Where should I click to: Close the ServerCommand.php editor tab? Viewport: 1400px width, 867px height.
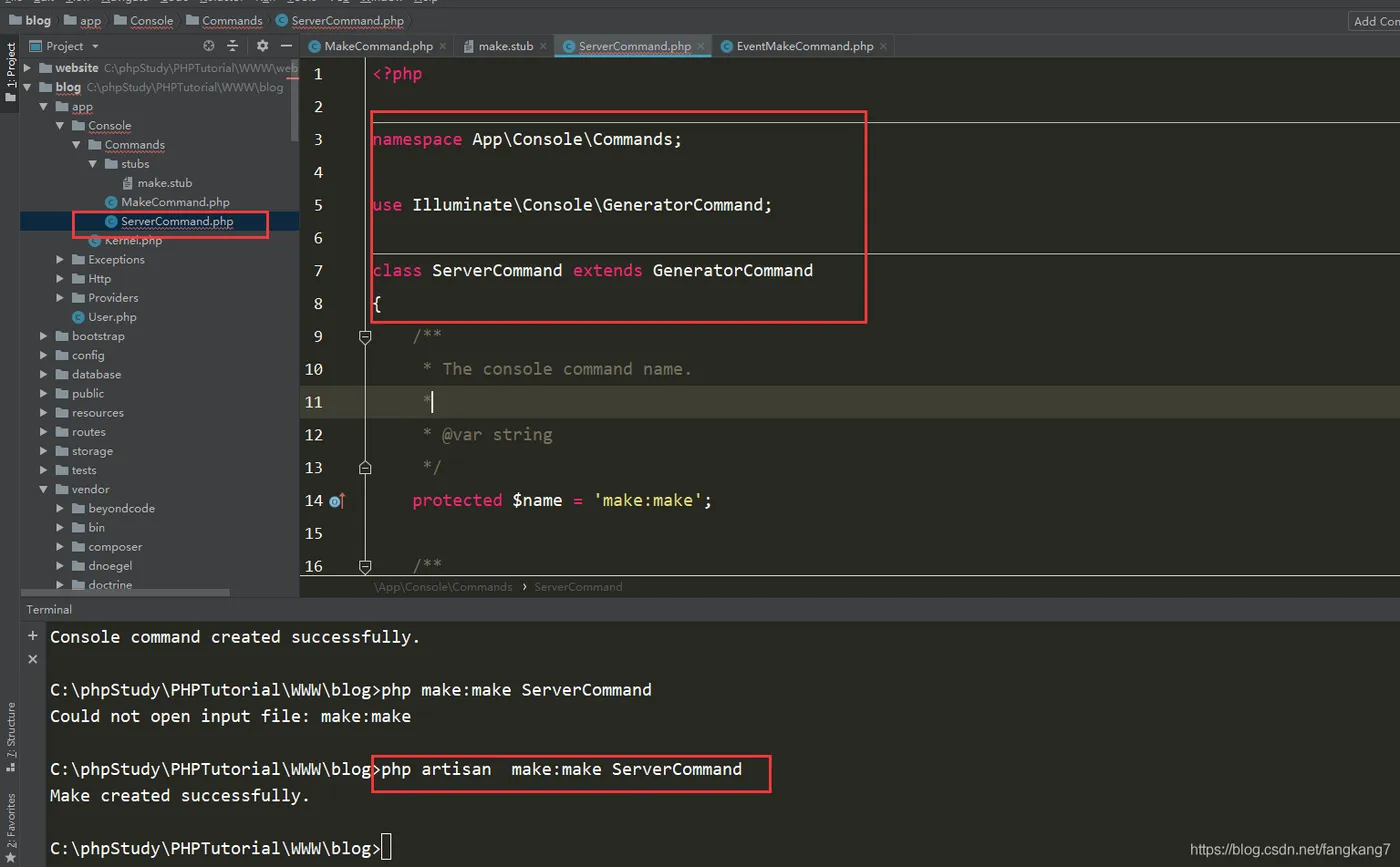point(702,46)
